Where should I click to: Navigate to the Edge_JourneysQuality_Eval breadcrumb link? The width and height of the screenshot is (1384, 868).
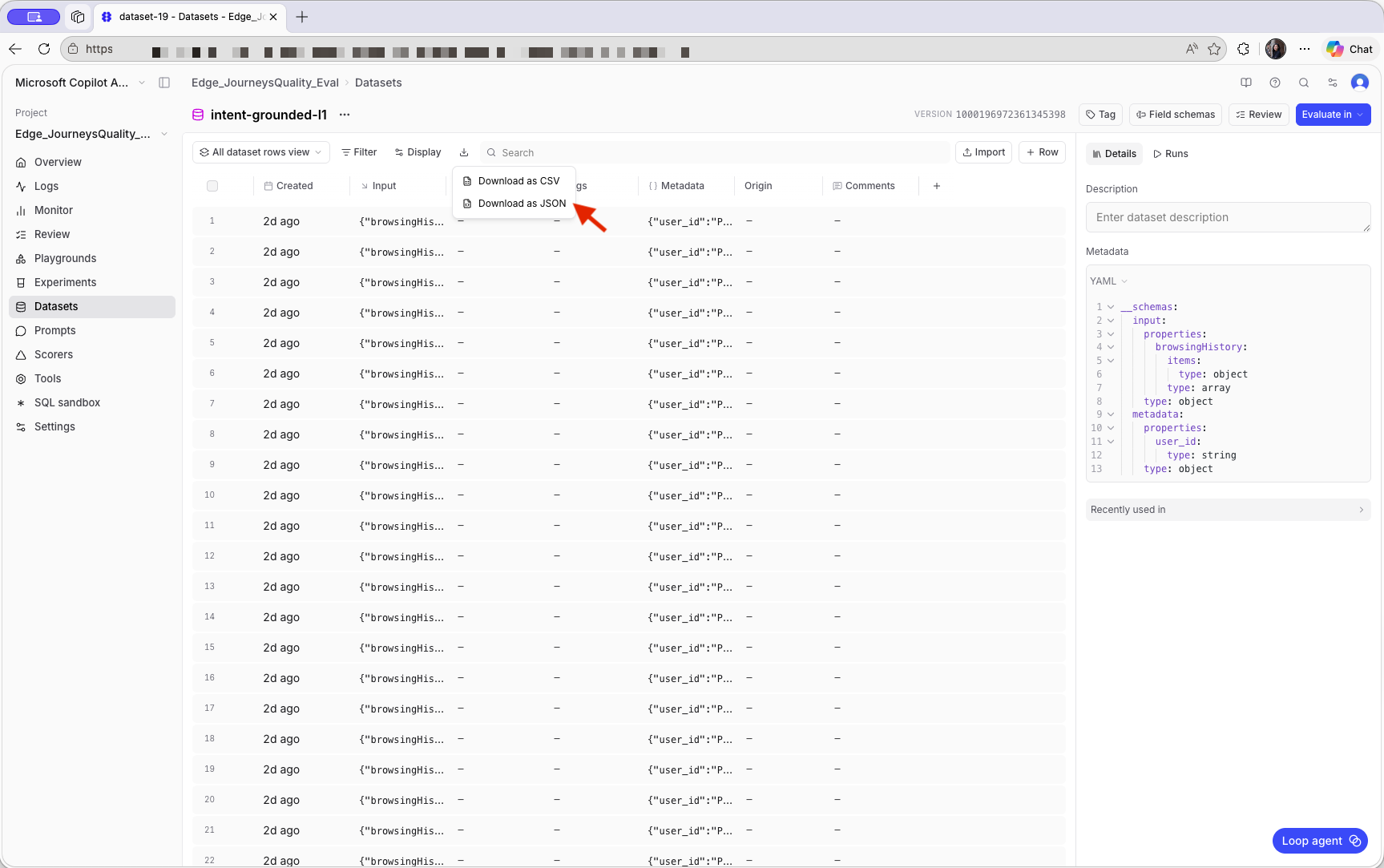coord(264,83)
